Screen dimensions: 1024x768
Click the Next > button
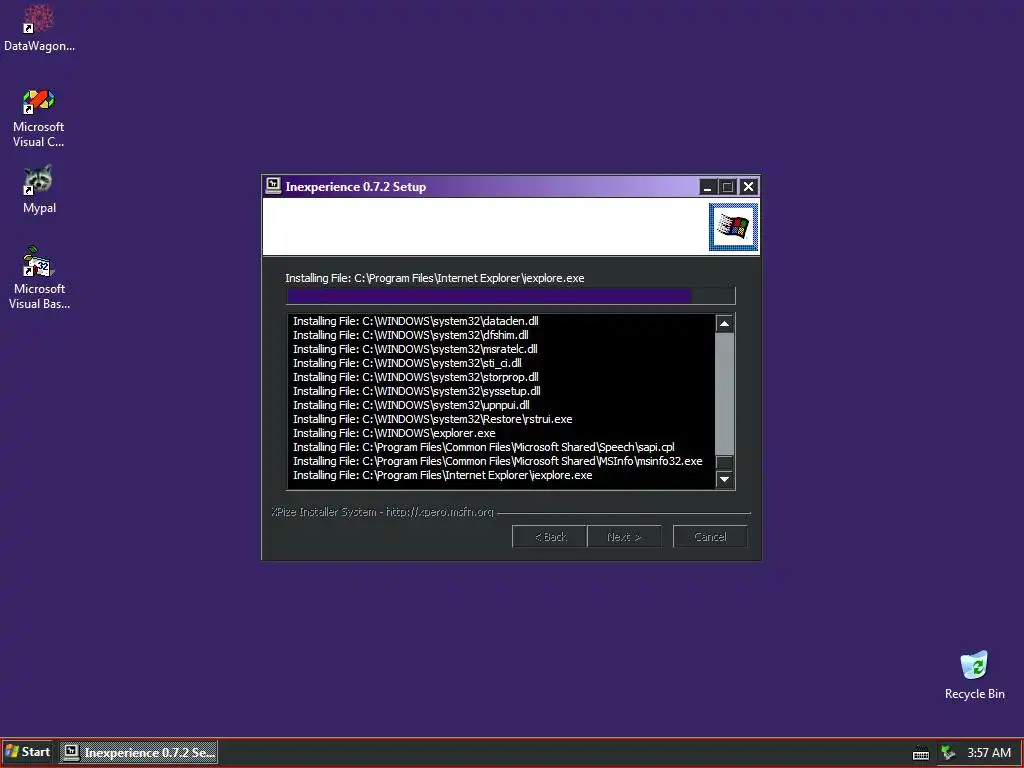pos(624,537)
